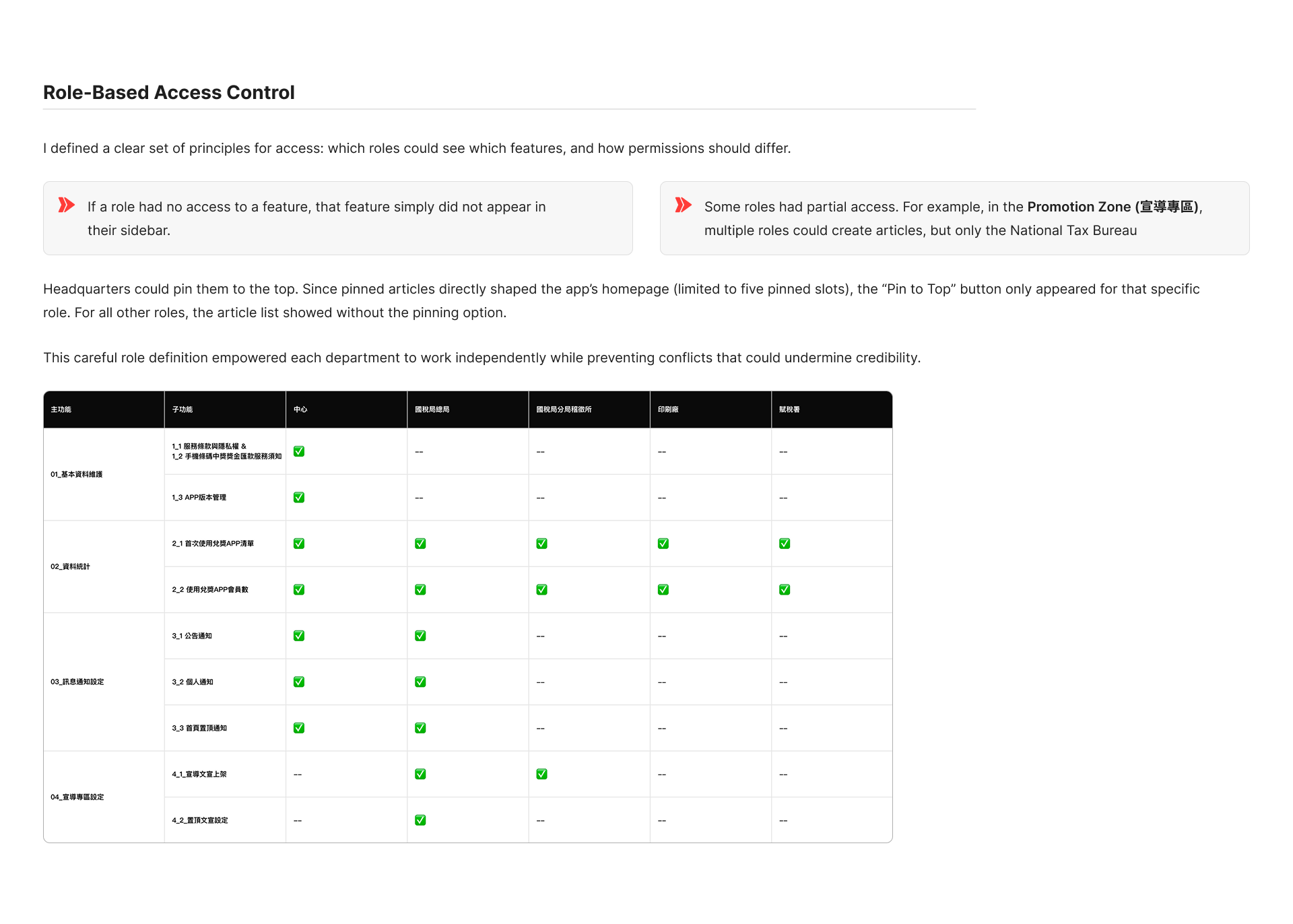Click 中心 checkmark for 1_3 APP版本管理
The height and width of the screenshot is (924, 1293).
[x=299, y=498]
